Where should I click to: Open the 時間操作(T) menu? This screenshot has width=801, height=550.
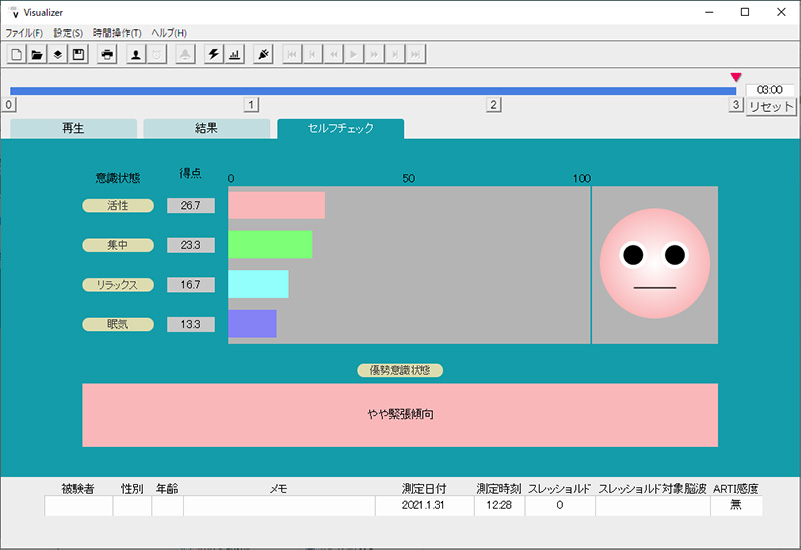[x=117, y=33]
